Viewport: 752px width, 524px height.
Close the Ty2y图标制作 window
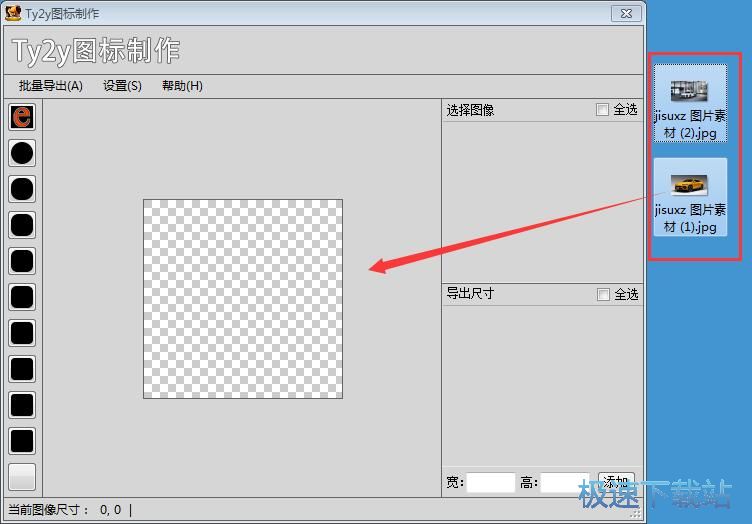[x=626, y=13]
